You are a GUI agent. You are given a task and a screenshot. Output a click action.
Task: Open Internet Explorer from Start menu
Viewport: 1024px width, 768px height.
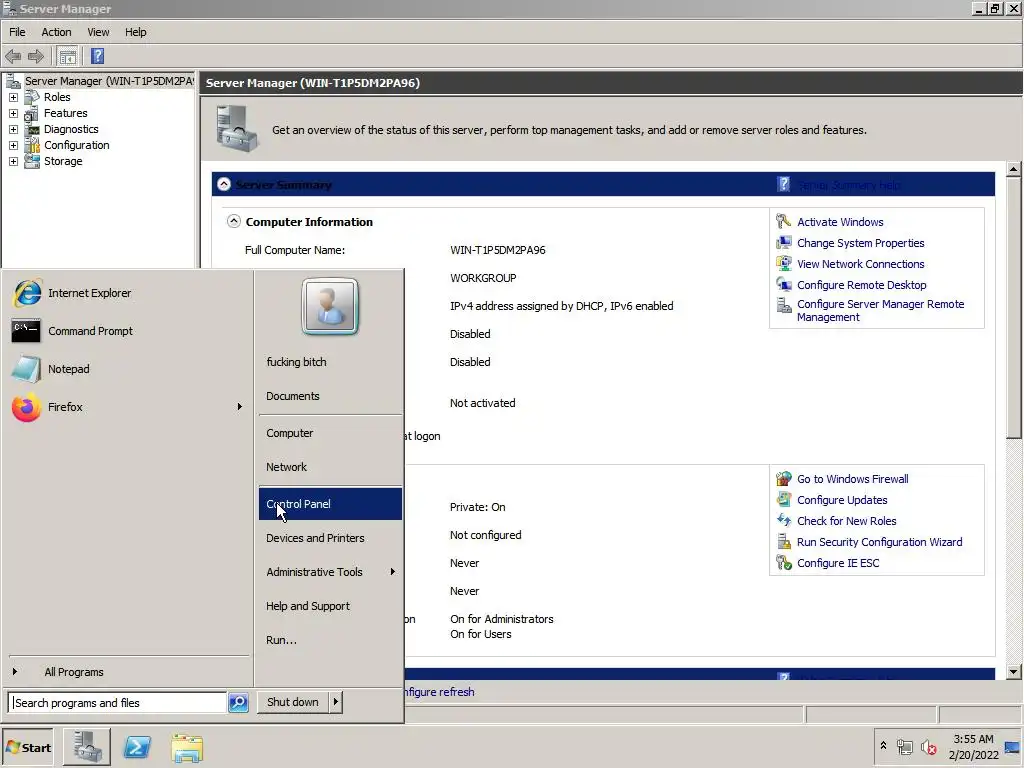pos(127,293)
